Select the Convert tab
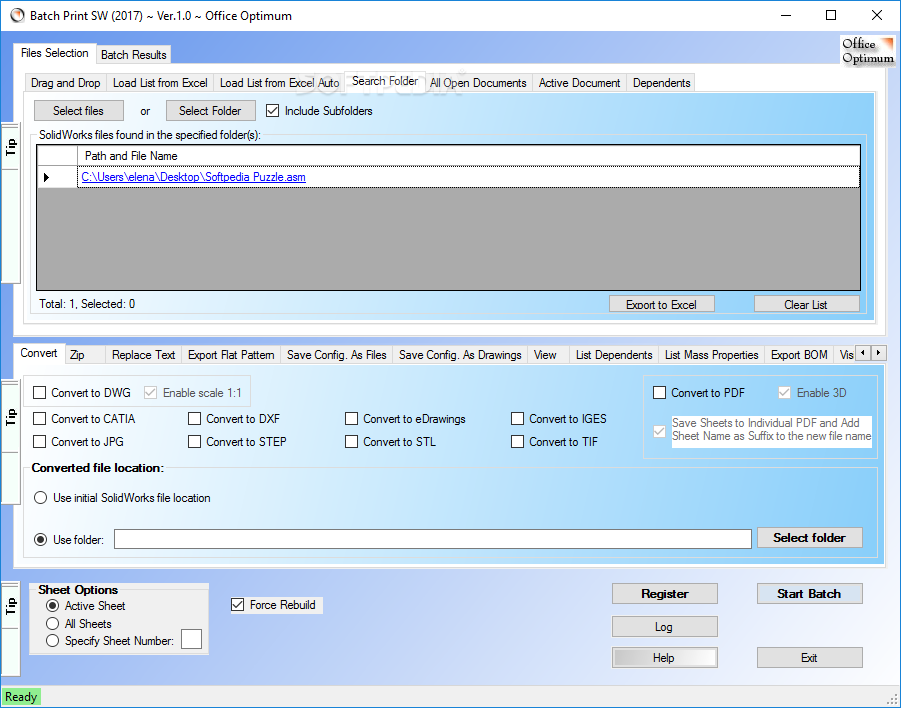This screenshot has height=708, width=901. [39, 353]
